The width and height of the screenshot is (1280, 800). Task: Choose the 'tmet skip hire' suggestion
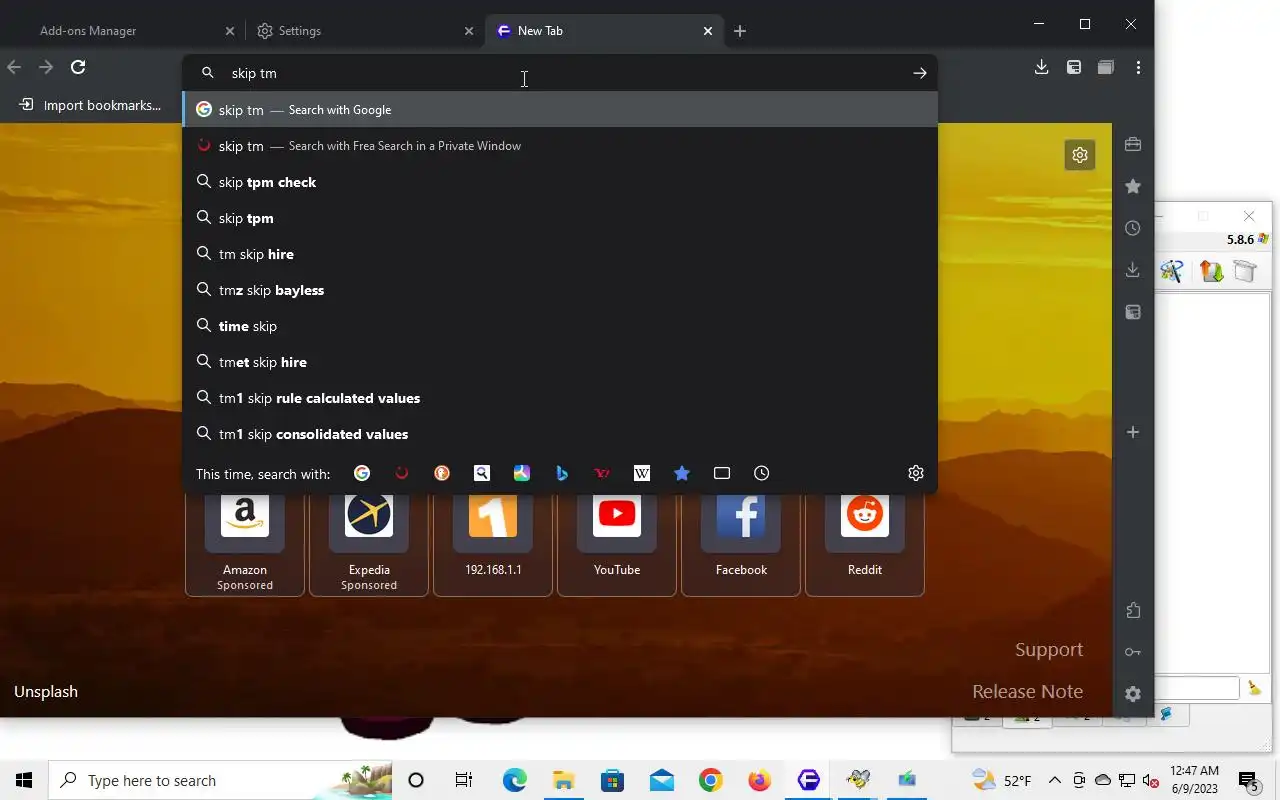pyautogui.click(x=560, y=362)
